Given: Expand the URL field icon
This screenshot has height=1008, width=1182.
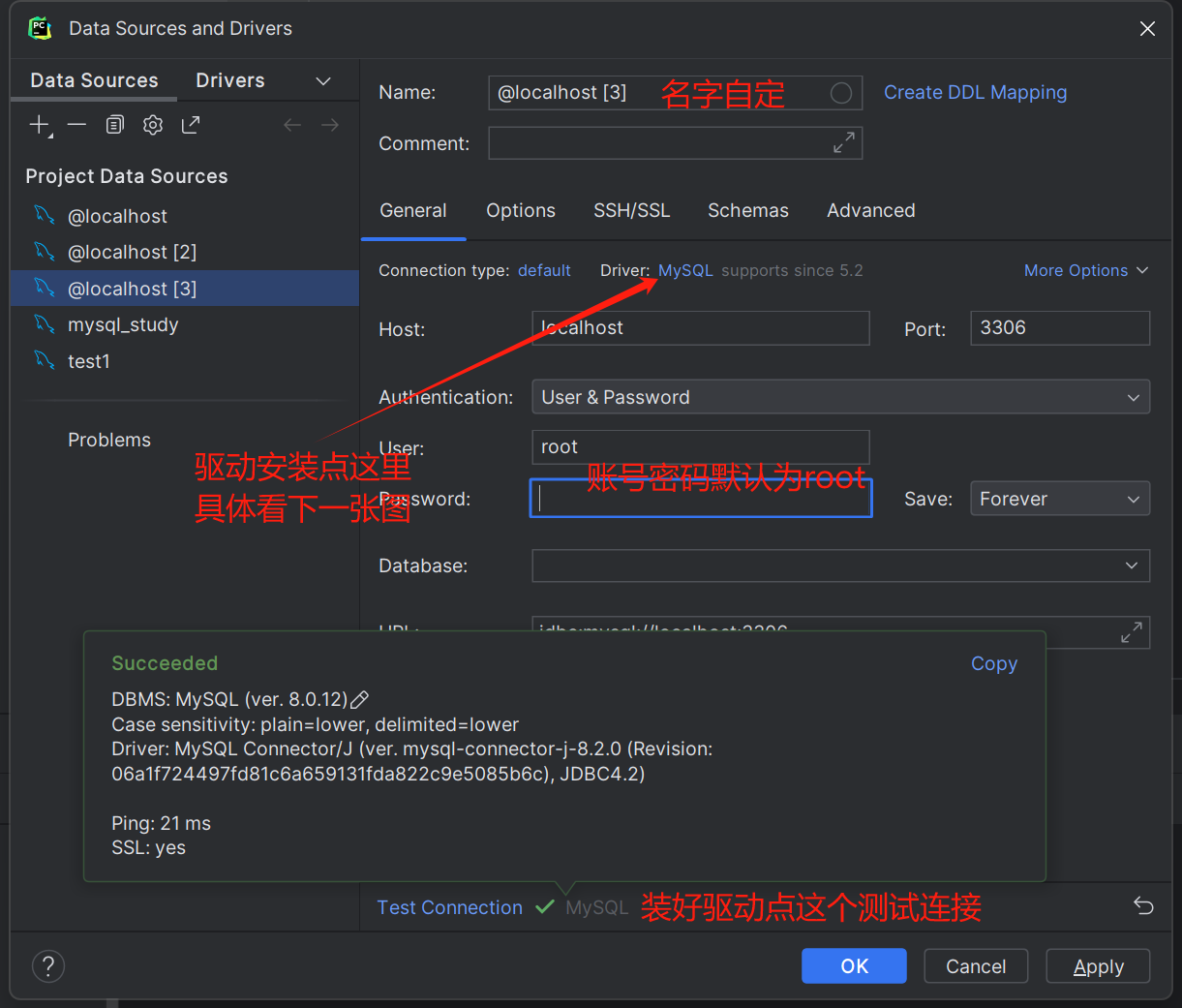Looking at the screenshot, I should click(1132, 632).
